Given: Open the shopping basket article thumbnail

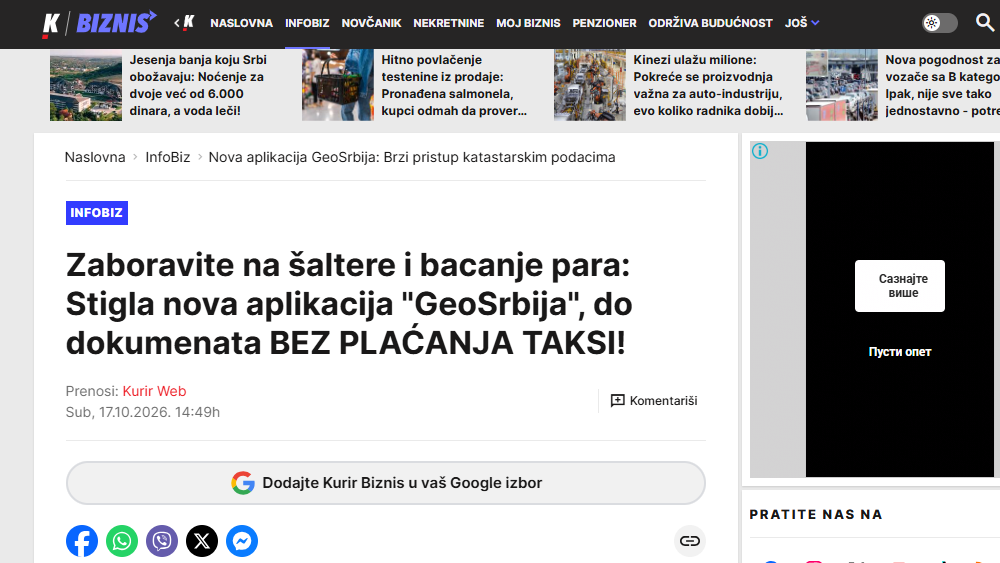Looking at the screenshot, I should [x=337, y=85].
